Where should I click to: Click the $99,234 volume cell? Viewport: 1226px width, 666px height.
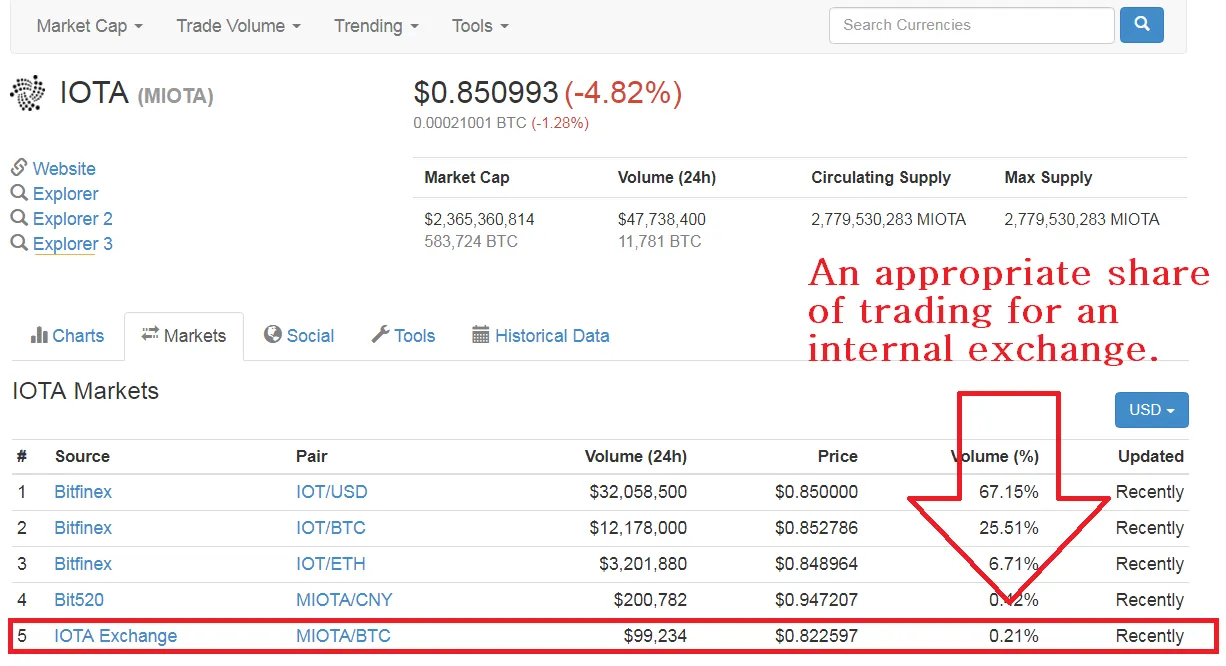pyautogui.click(x=655, y=636)
